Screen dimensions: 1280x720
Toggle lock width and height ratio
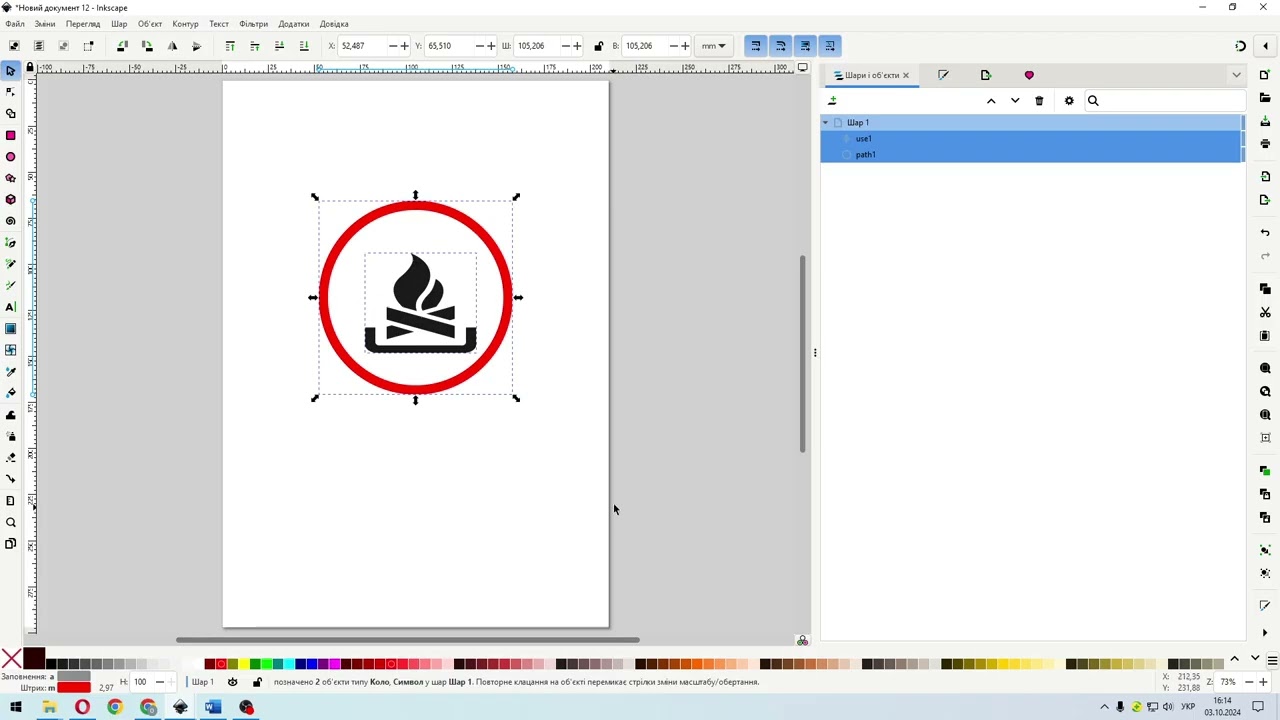coord(599,46)
